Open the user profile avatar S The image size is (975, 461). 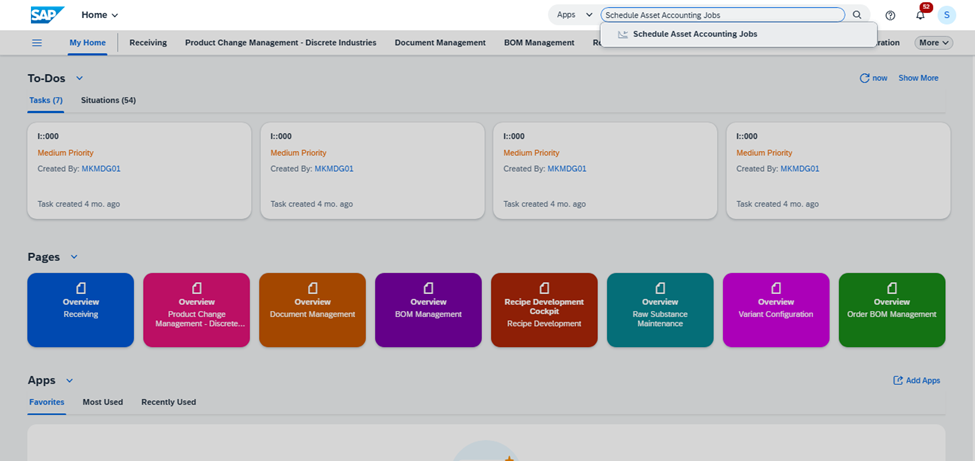click(x=946, y=15)
